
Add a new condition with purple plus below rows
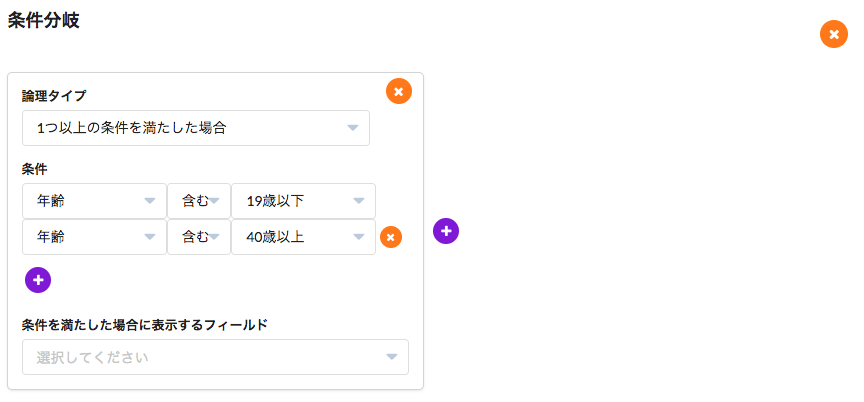coord(38,280)
